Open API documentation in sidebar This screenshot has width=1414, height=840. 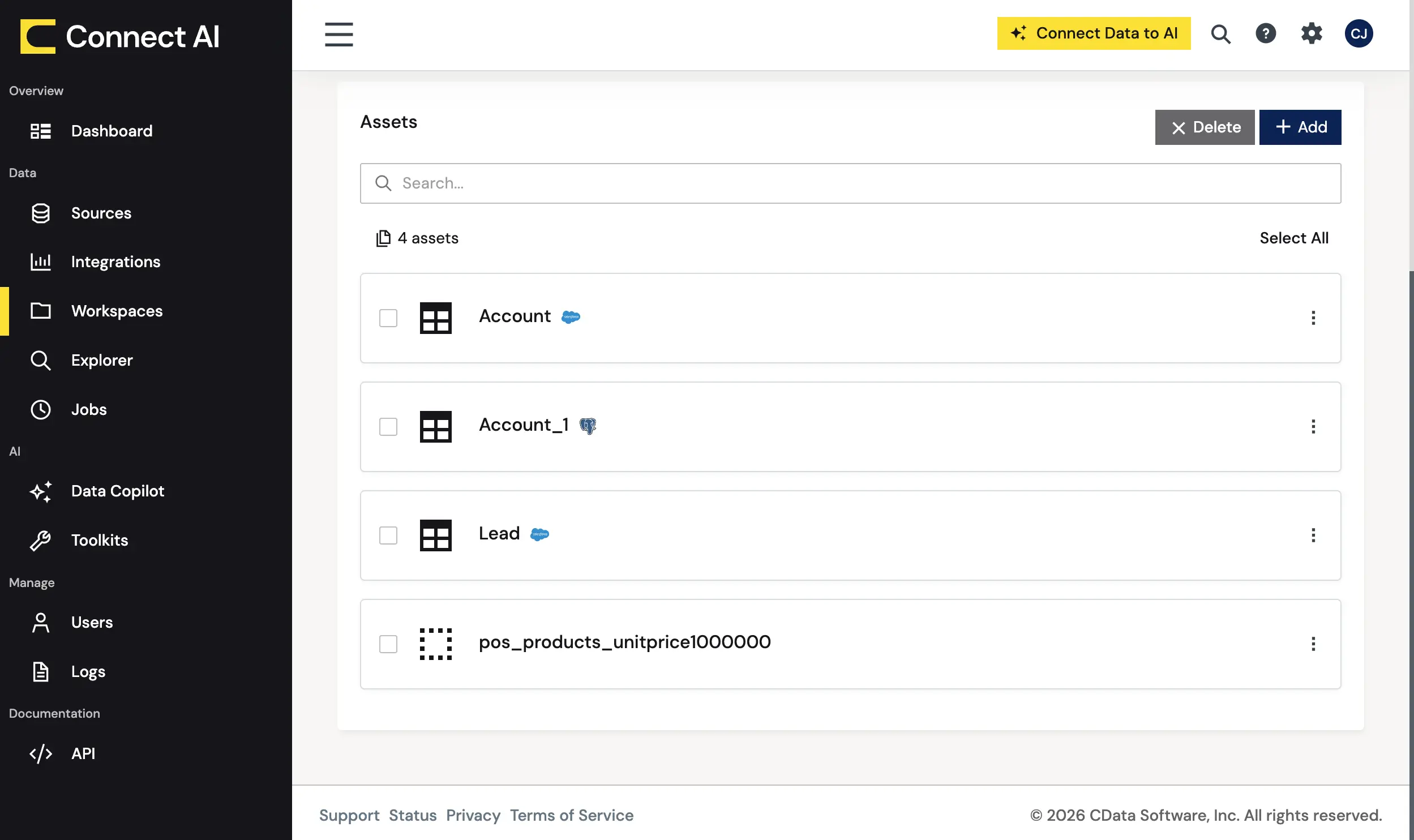[146, 754]
